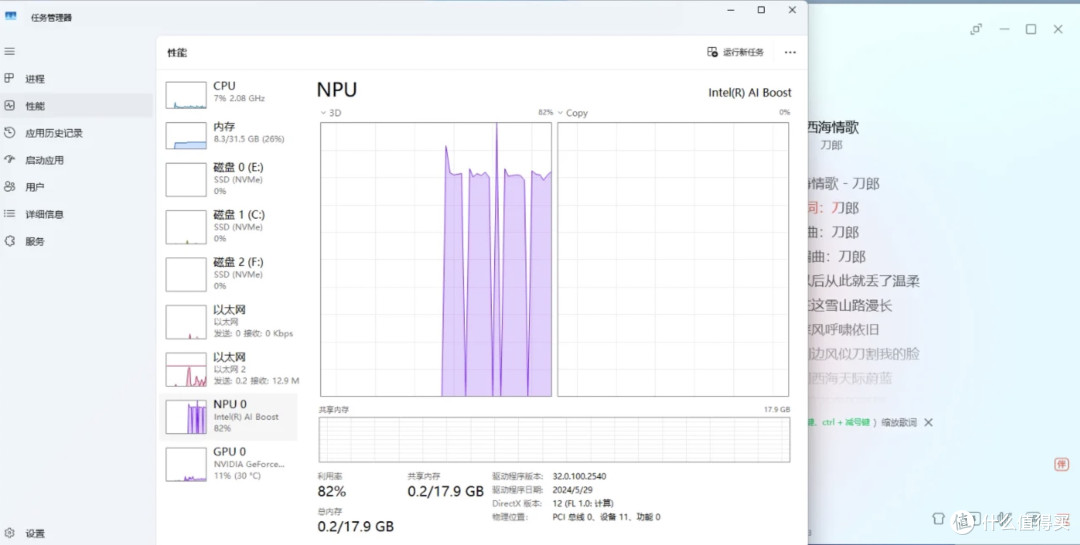This screenshot has height=545, width=1080.
Task: Click the purple 3D usage graph
Action: click(436, 259)
